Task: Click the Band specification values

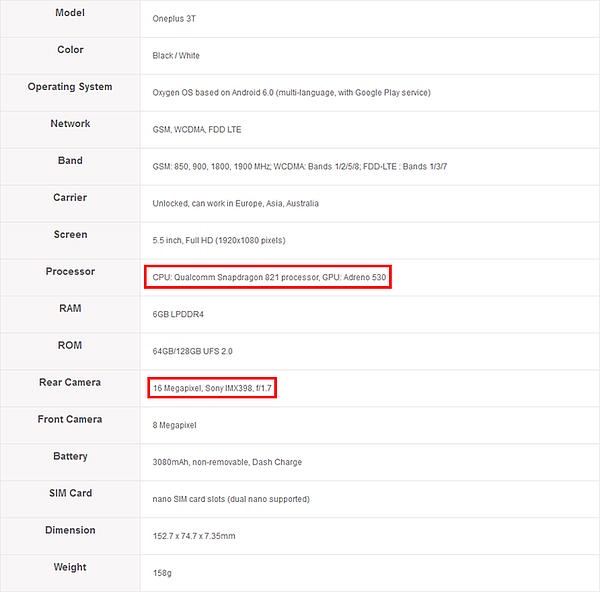Action: coord(300,166)
